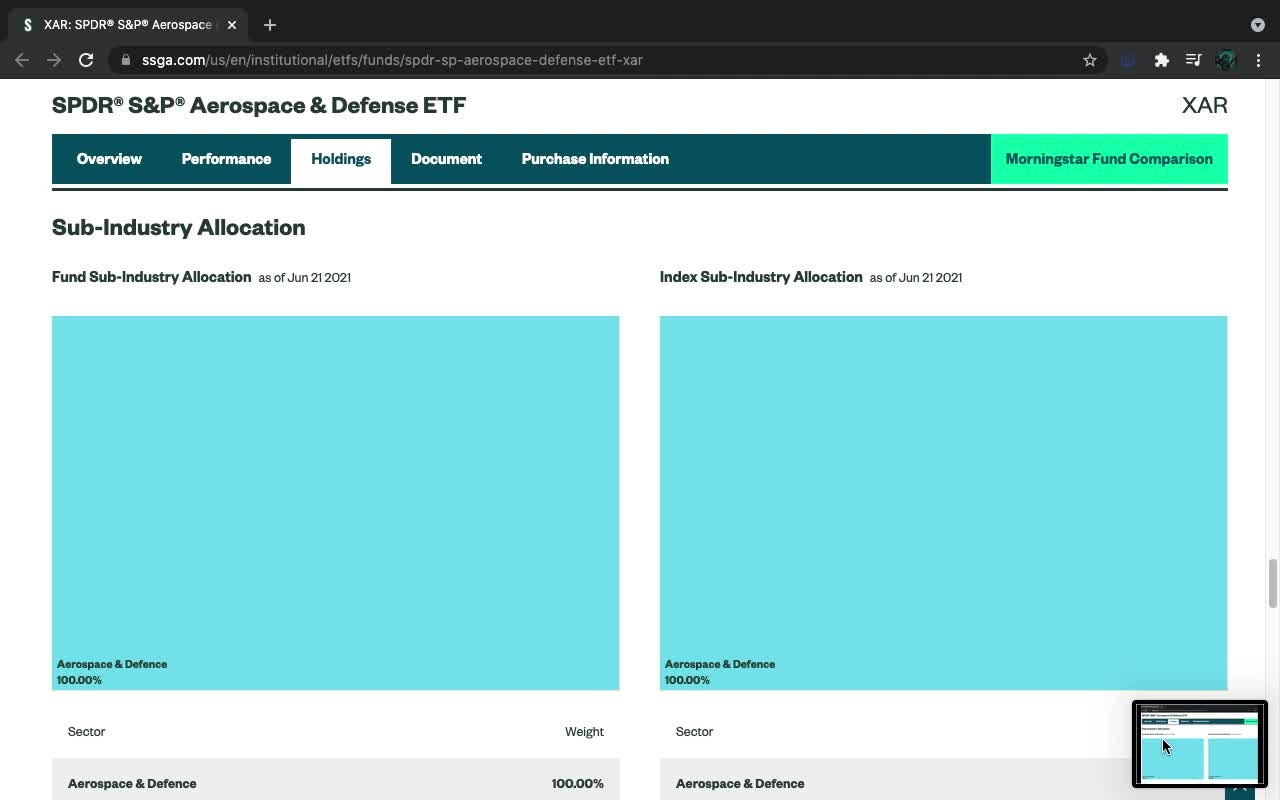
Task: Reload the current page
Action: tap(86, 60)
